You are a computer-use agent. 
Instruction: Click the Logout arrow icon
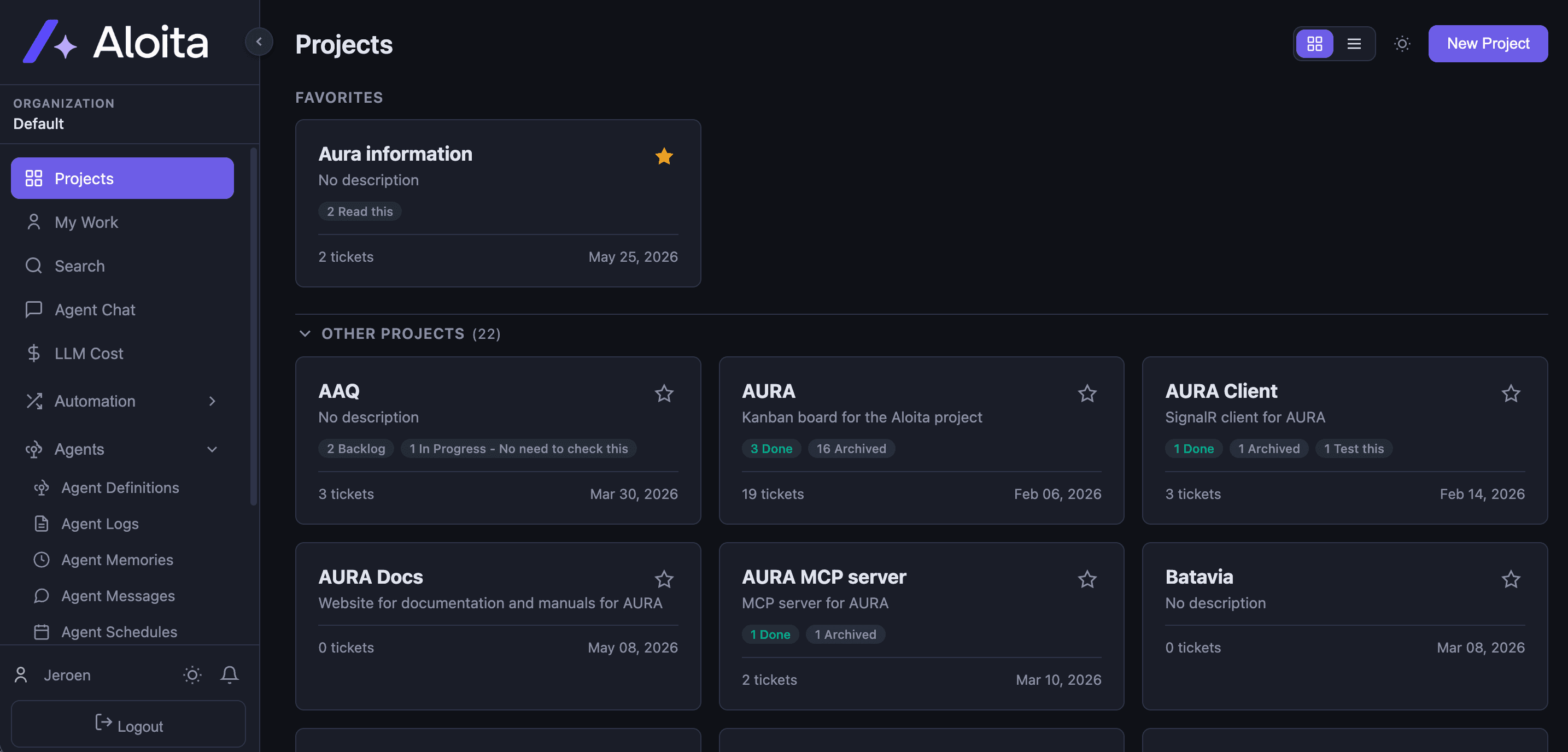tap(103, 722)
